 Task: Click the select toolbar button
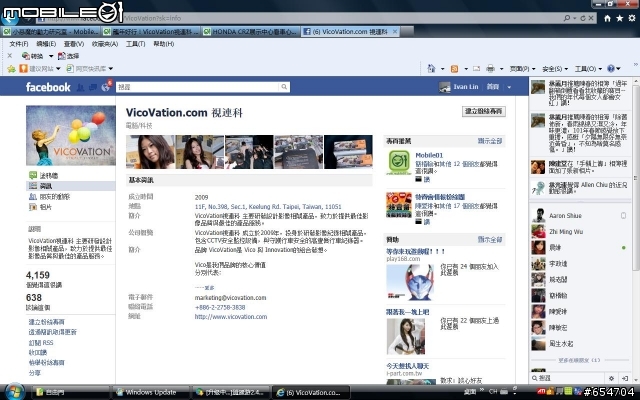(x=69, y=56)
